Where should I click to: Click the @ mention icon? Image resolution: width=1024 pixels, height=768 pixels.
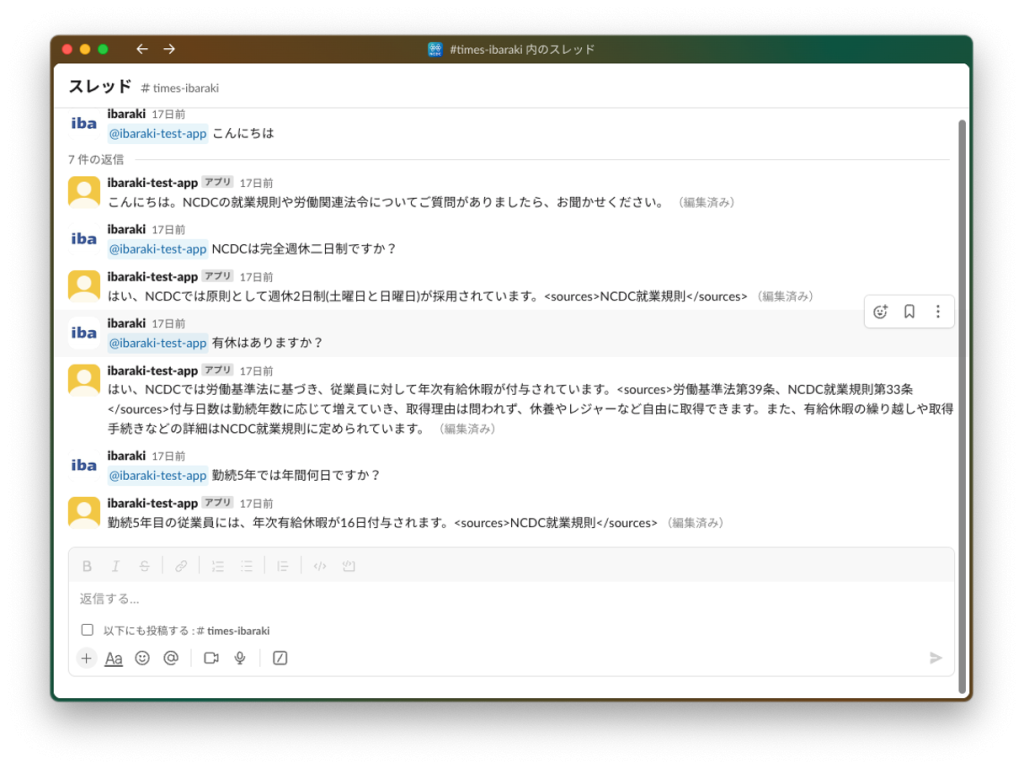click(x=171, y=658)
